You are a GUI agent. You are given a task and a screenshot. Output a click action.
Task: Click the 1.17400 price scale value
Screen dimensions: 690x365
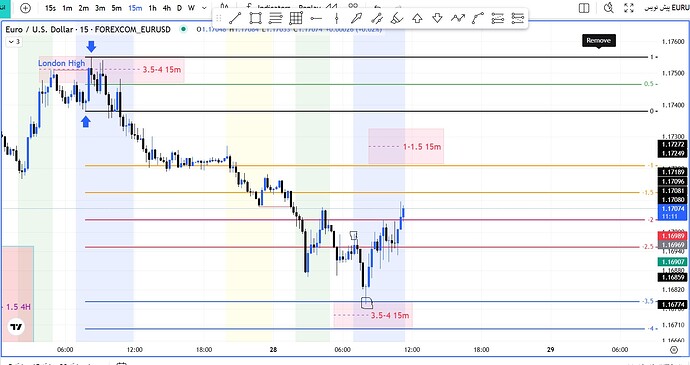(x=673, y=105)
